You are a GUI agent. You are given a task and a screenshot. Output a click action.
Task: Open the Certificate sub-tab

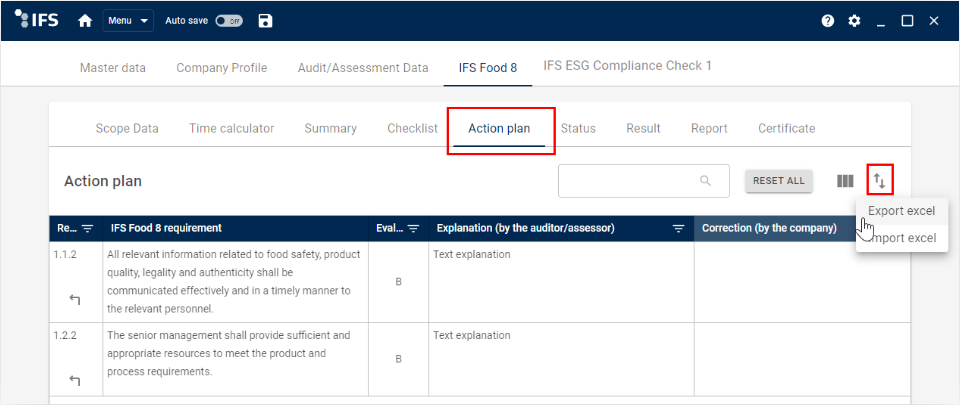[x=787, y=128]
